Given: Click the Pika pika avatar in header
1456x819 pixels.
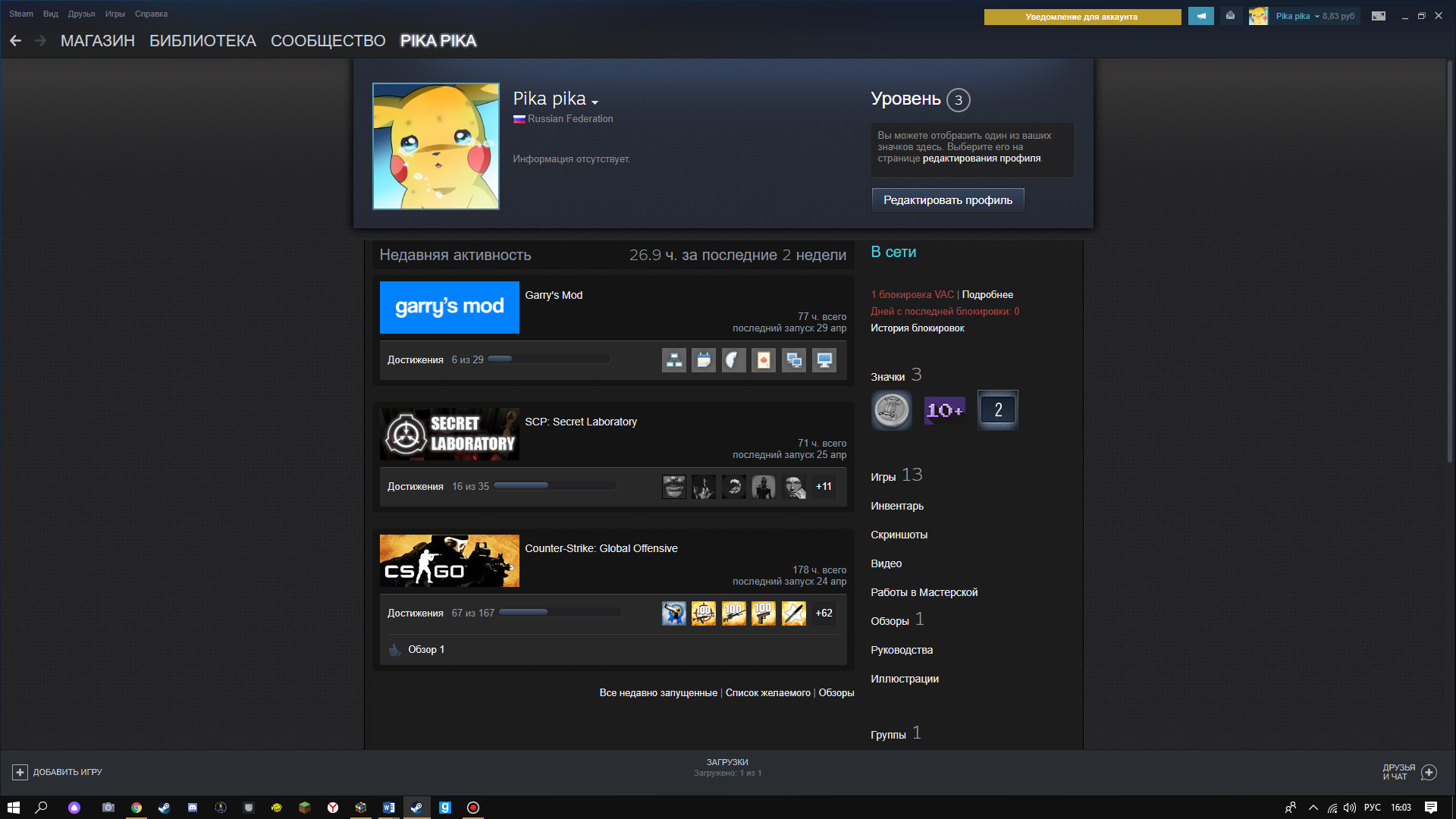Looking at the screenshot, I should coord(1258,16).
